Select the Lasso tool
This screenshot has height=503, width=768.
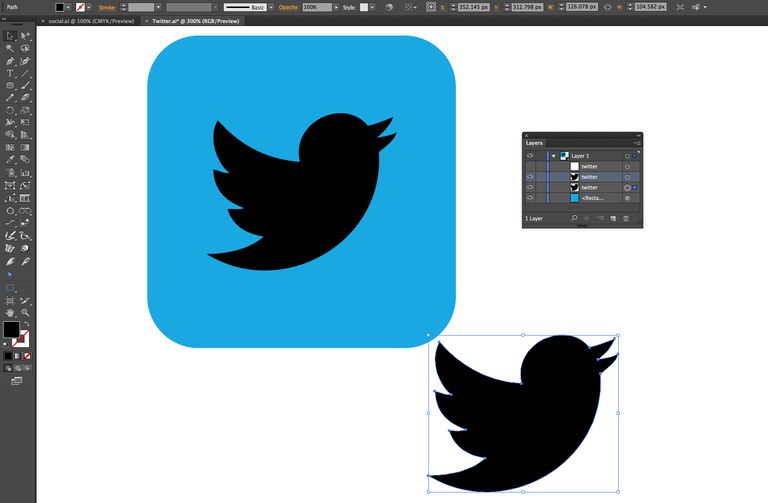tap(25, 48)
